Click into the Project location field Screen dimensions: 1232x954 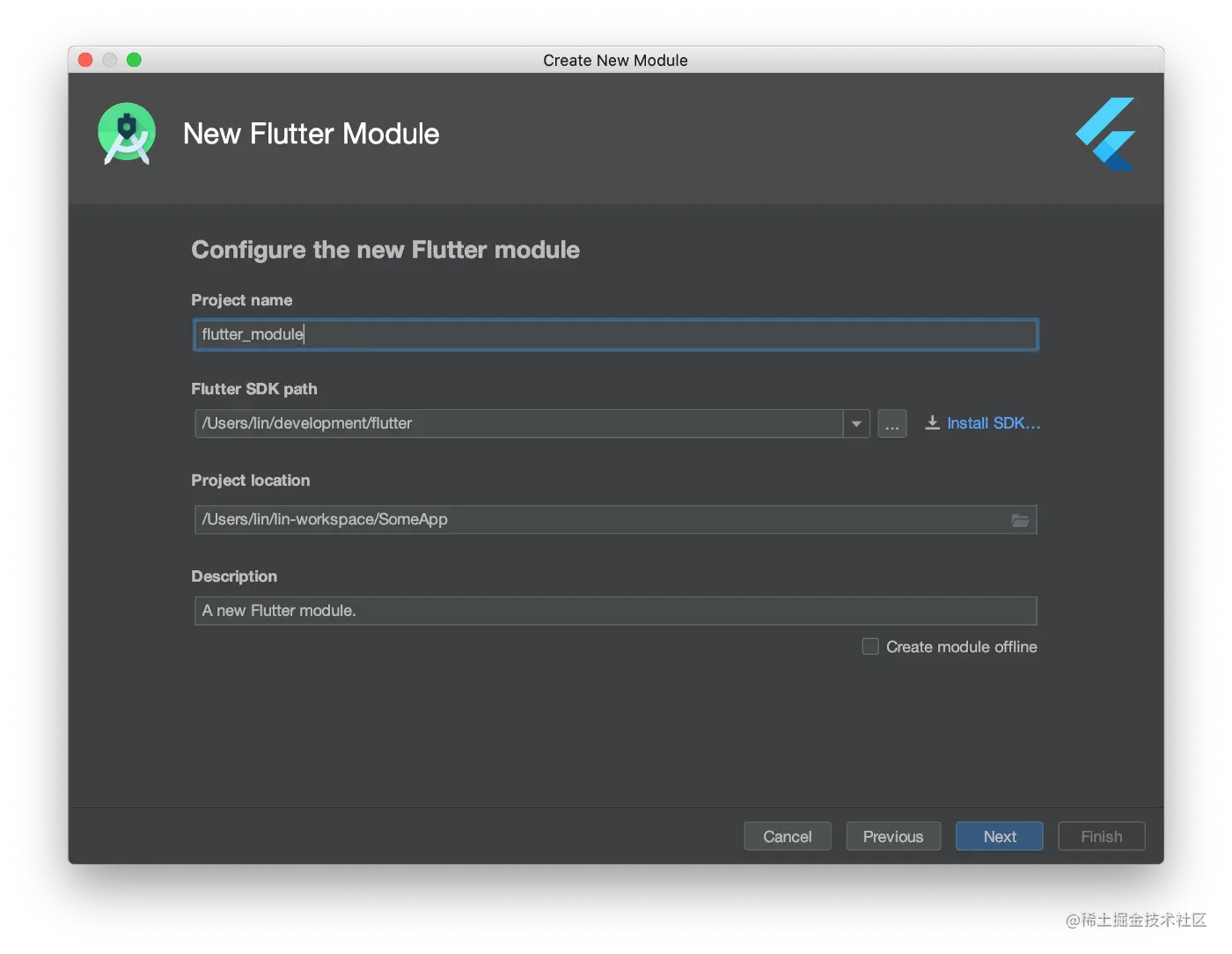coord(598,520)
